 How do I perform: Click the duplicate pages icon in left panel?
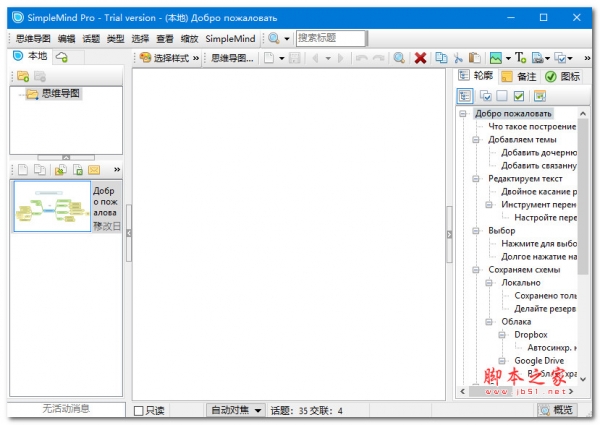(40, 169)
